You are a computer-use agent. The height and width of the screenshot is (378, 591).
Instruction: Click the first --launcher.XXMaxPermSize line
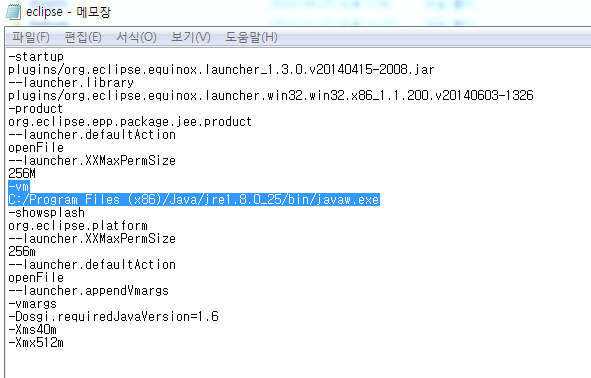92,161
